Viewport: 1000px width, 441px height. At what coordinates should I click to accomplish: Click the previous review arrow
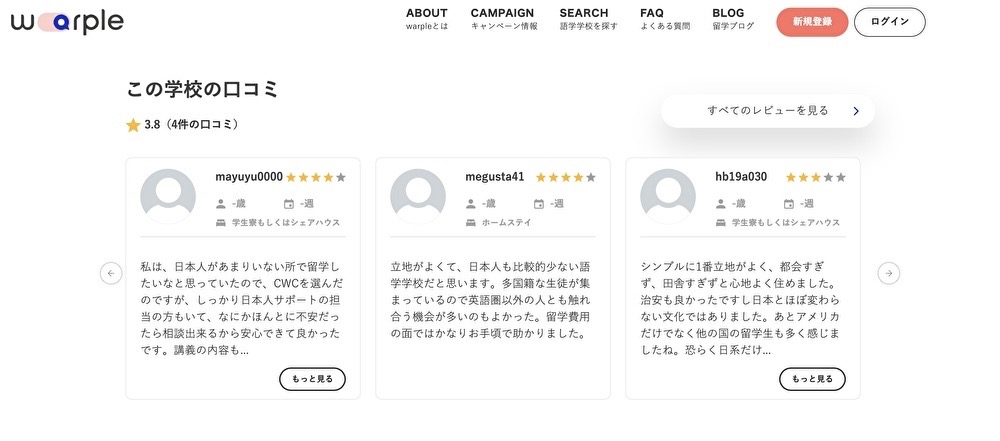[112, 273]
